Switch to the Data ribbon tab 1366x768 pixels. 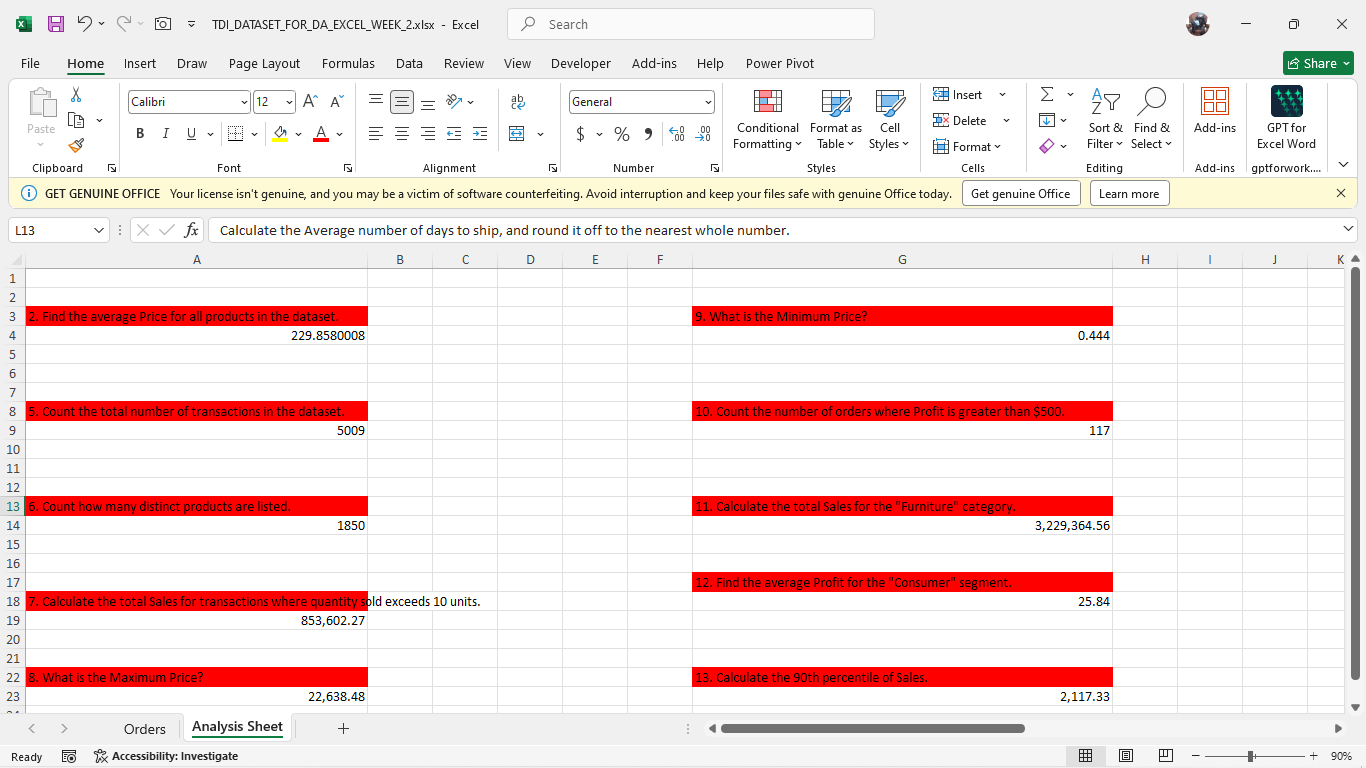click(409, 63)
